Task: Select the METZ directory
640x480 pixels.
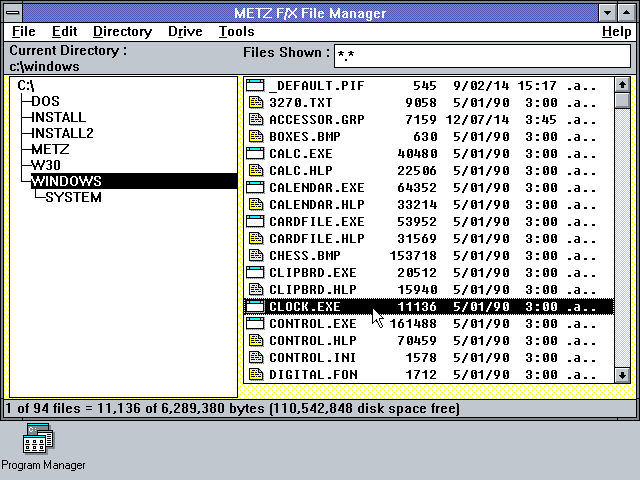Action: (50, 149)
